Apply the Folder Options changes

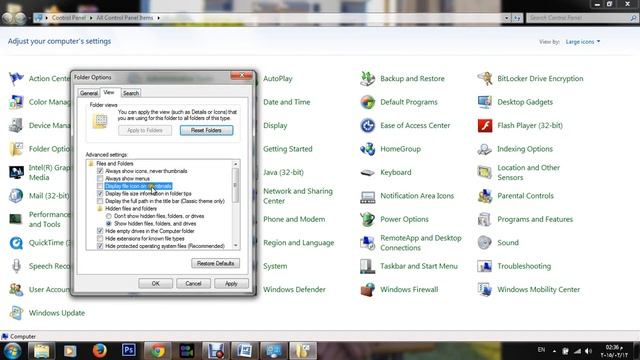231,283
